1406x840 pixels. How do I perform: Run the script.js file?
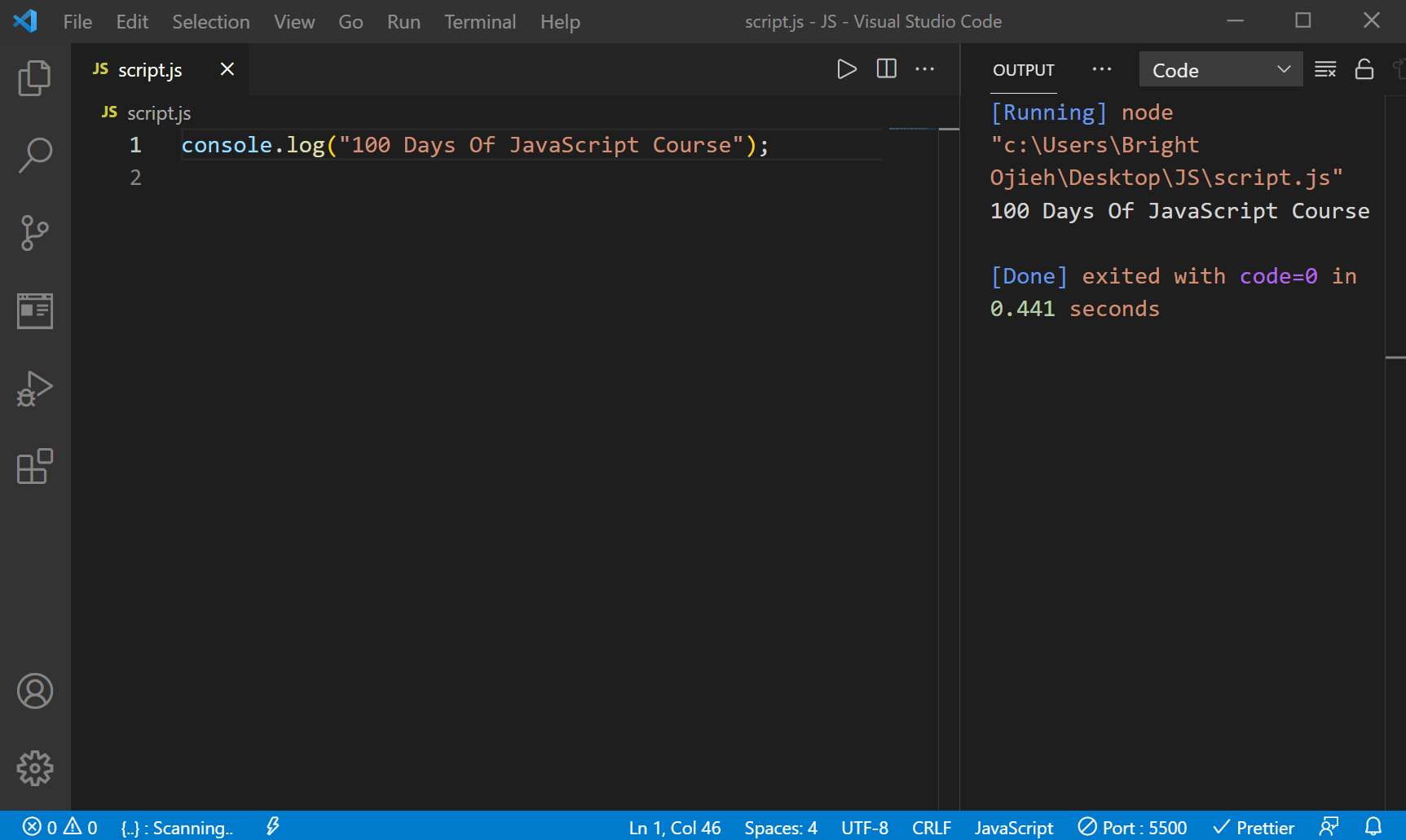pyautogui.click(x=846, y=68)
